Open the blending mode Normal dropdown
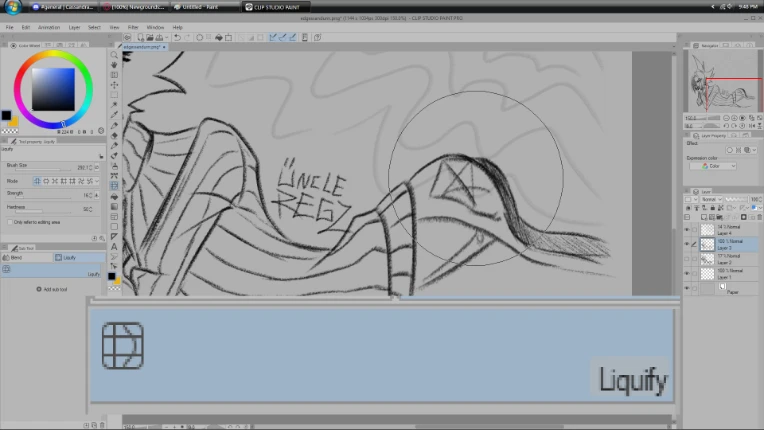Viewport: 764px width, 430px height. click(710, 199)
